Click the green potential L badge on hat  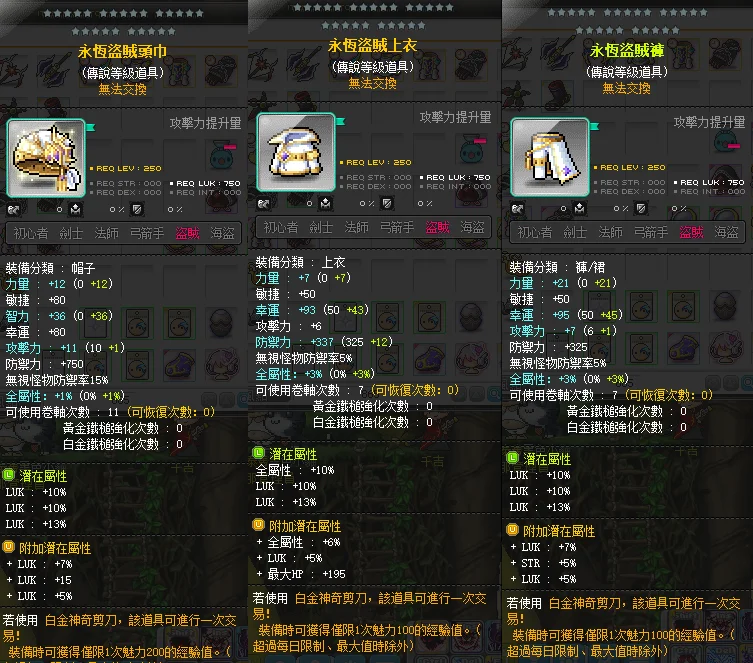pos(9,475)
